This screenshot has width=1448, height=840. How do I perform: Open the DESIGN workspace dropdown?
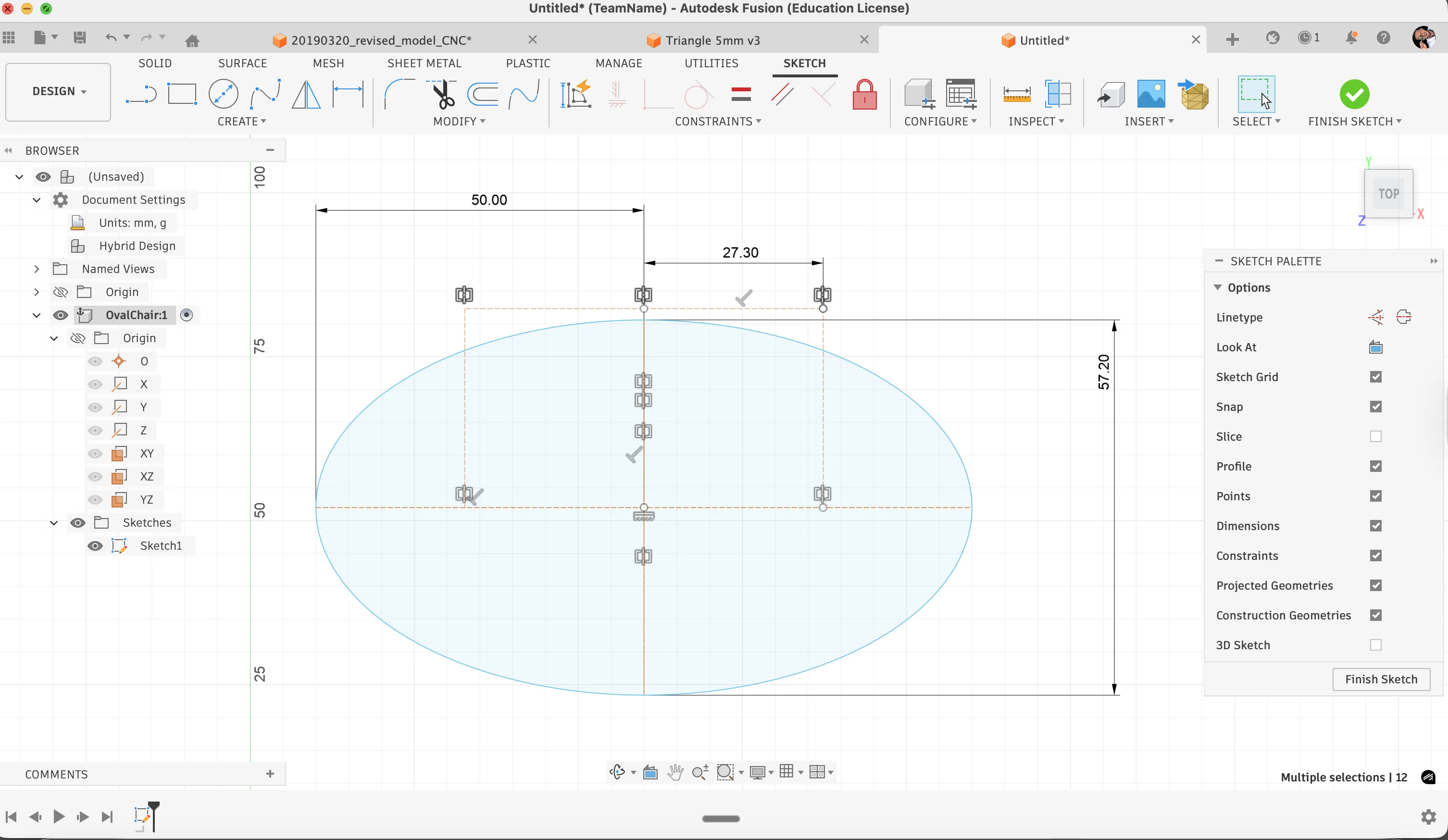[x=58, y=91]
